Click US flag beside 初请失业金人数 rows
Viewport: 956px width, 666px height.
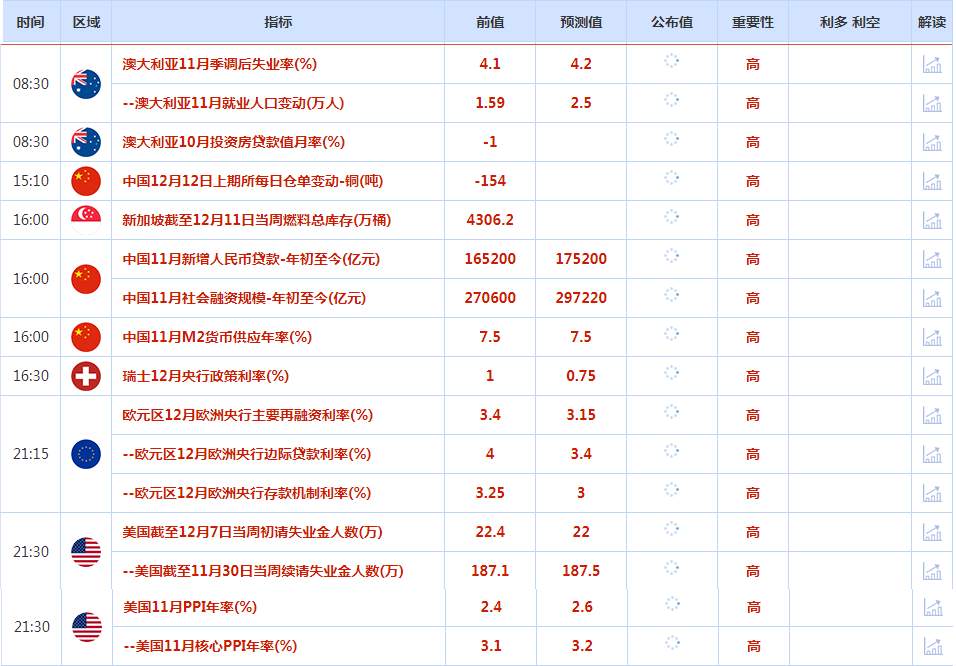86,552
